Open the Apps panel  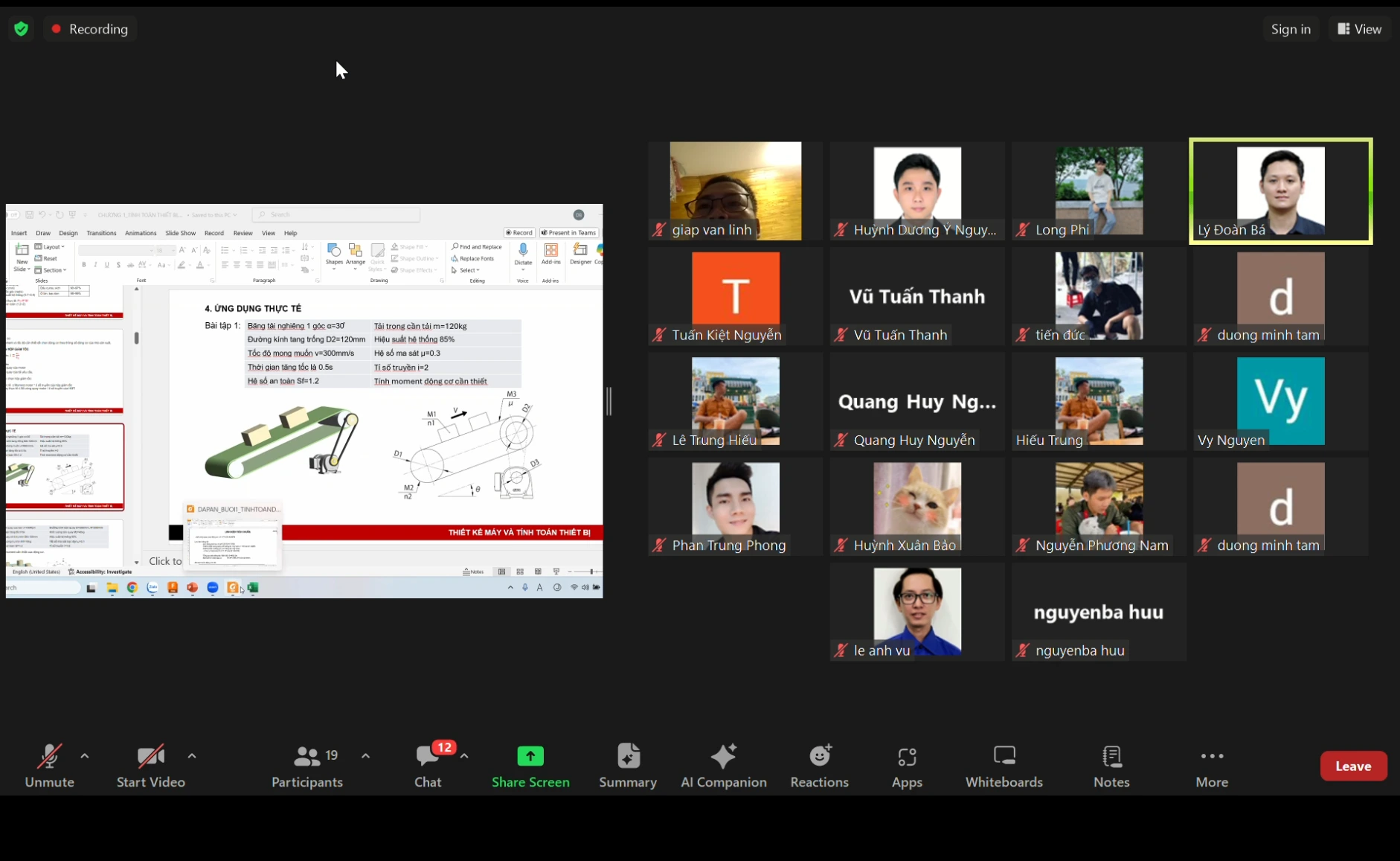point(907,766)
